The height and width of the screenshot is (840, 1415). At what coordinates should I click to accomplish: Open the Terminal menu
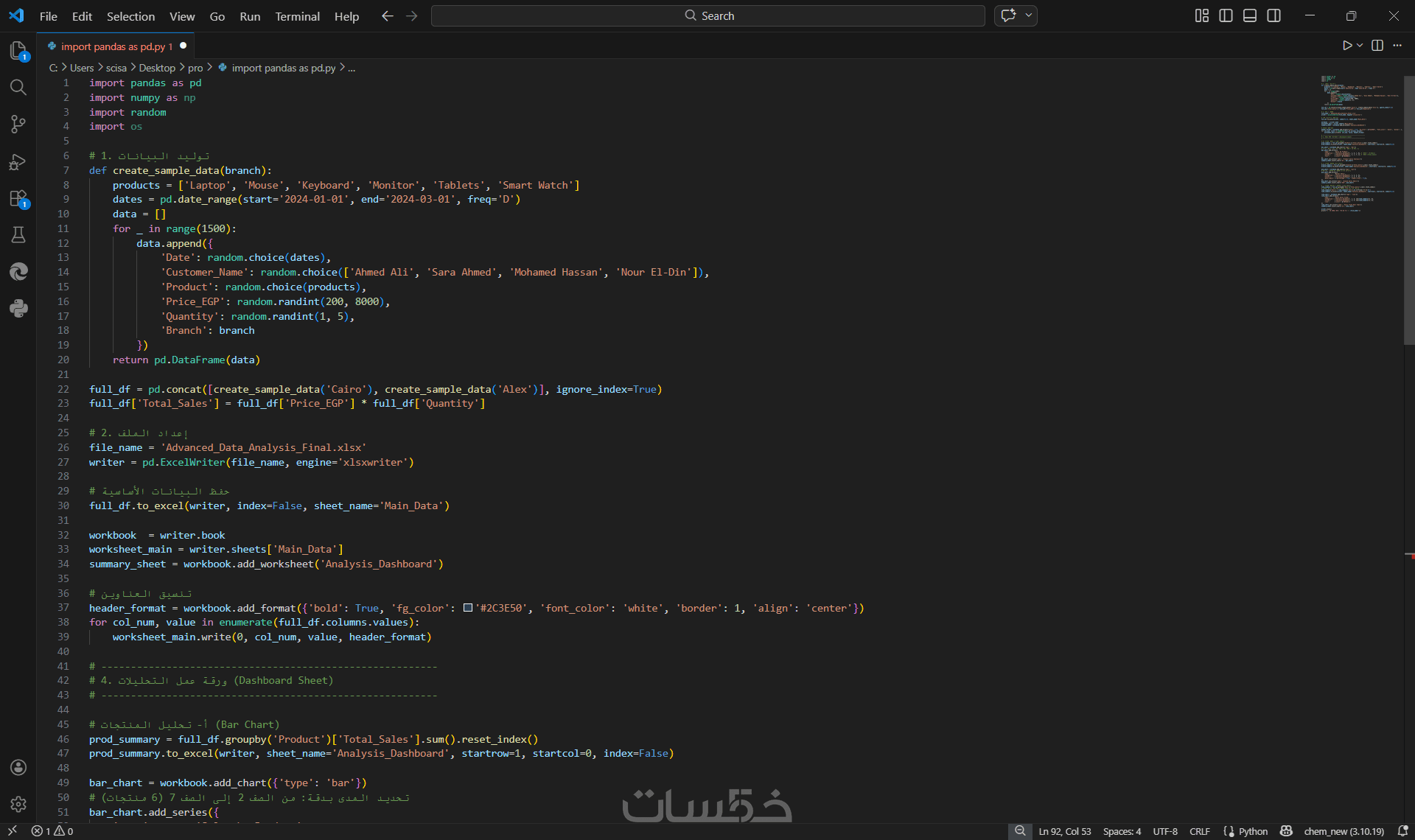297,16
